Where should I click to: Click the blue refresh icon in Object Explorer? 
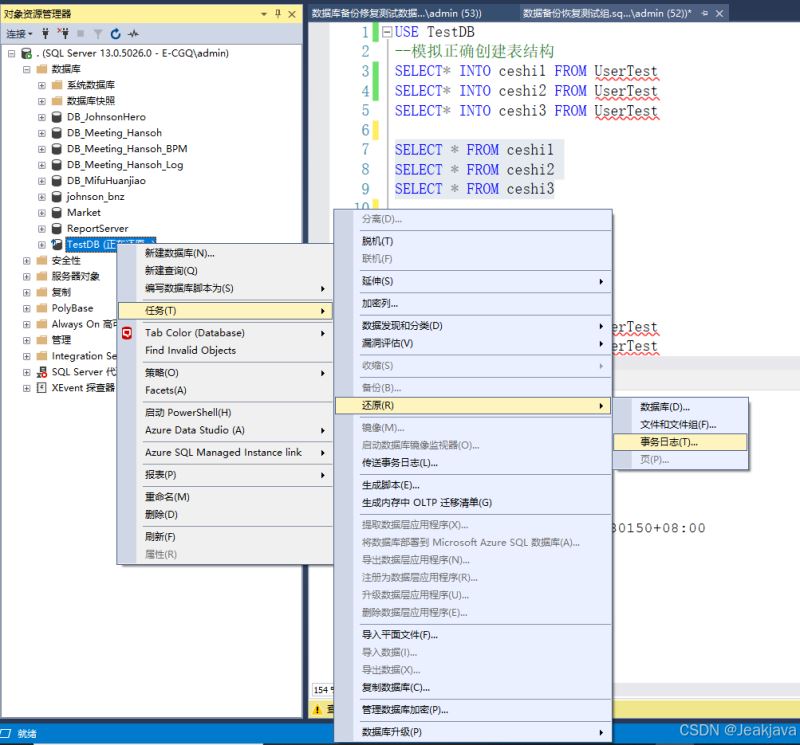[115, 34]
